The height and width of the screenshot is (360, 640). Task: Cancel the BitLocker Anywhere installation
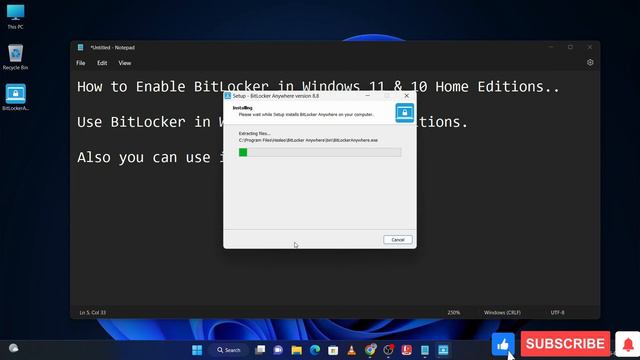[x=398, y=240]
